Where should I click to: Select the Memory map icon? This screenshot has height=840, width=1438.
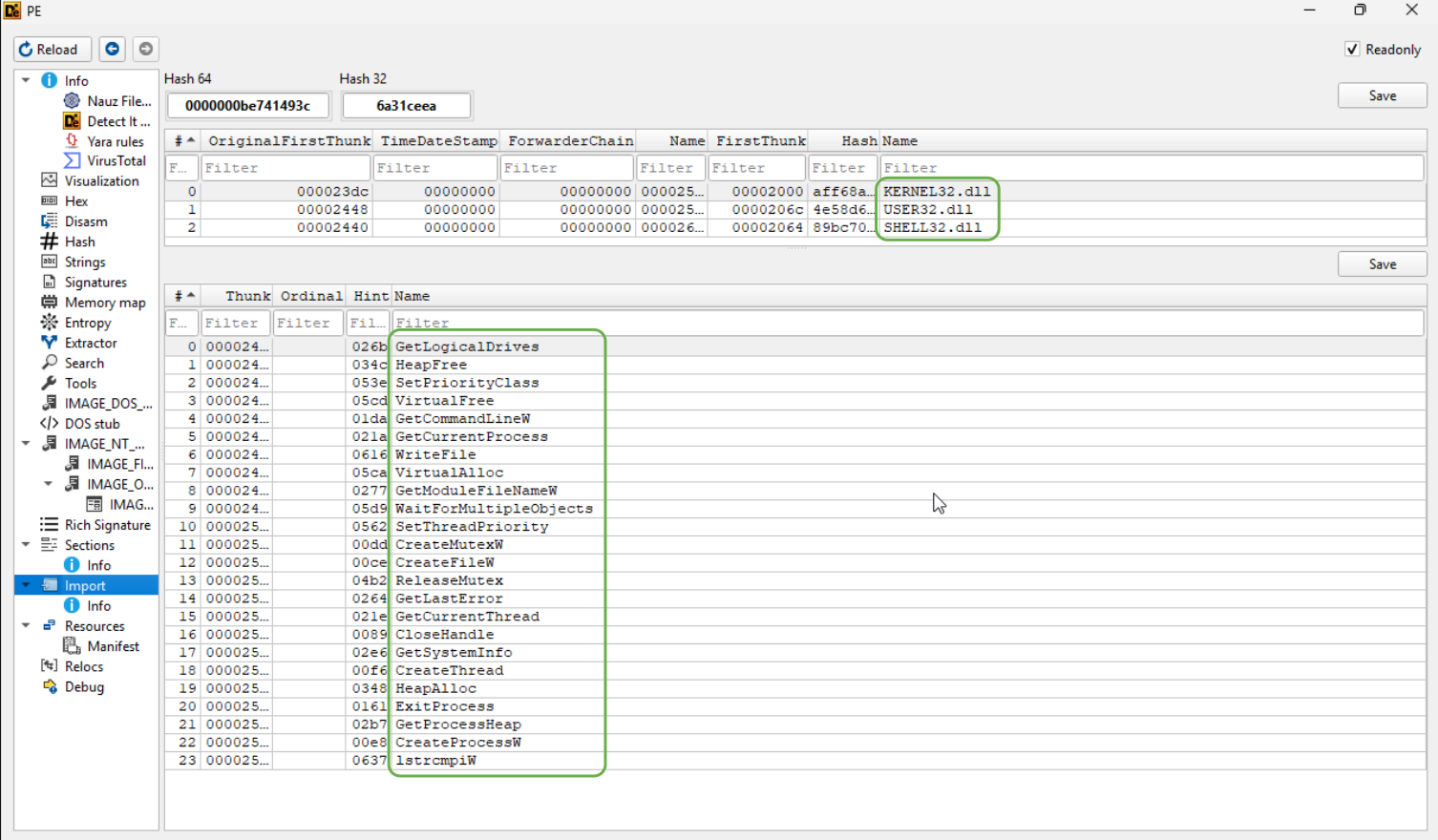click(x=50, y=303)
